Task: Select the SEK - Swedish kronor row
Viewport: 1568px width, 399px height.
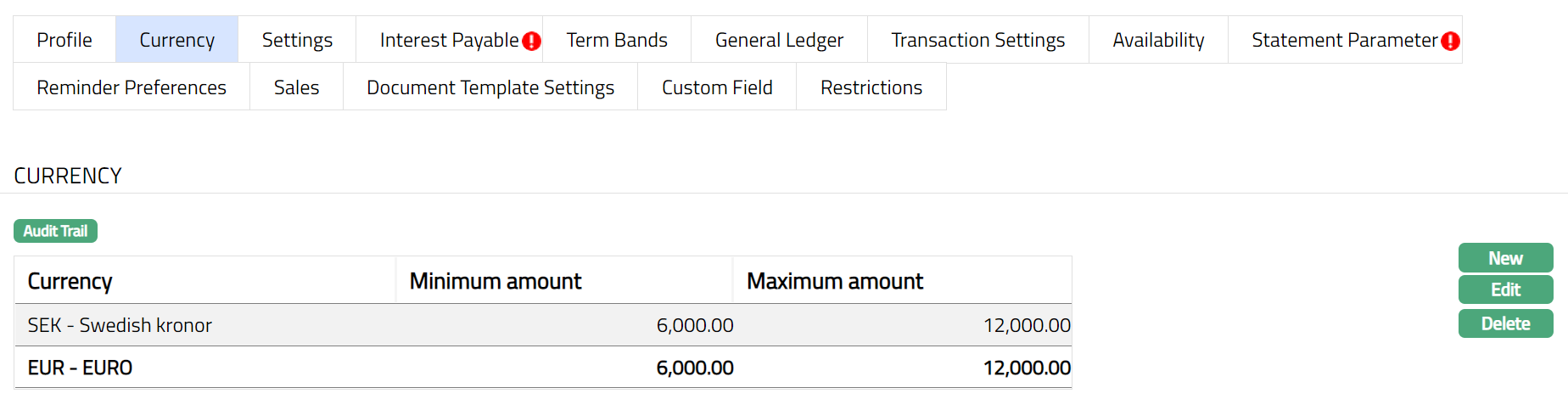Action: click(543, 325)
